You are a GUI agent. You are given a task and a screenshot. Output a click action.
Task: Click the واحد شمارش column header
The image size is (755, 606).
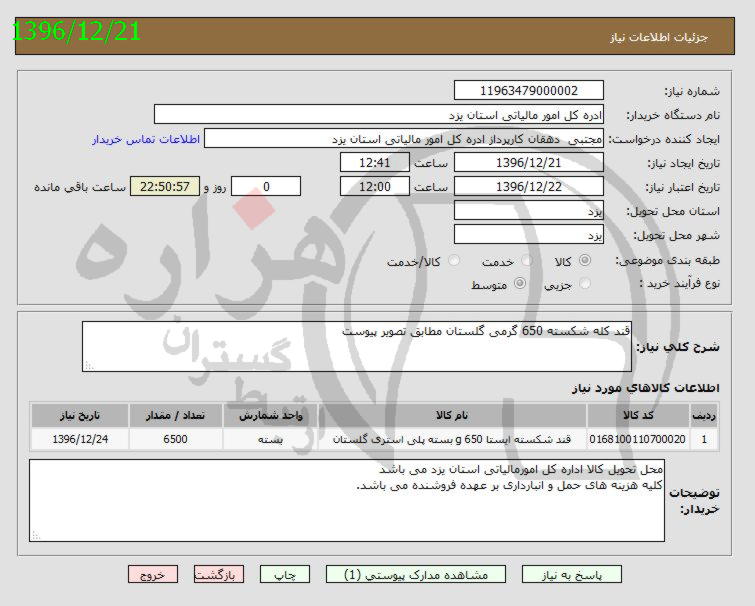(270, 415)
